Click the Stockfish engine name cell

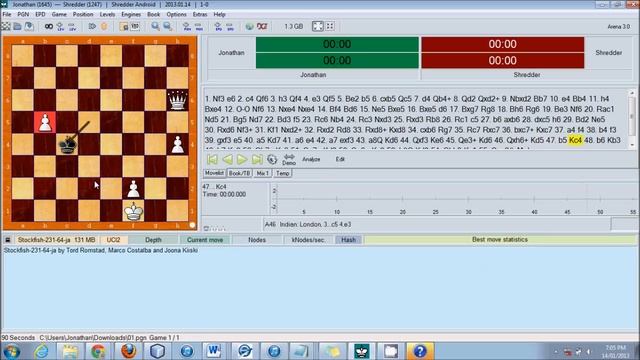56,240
